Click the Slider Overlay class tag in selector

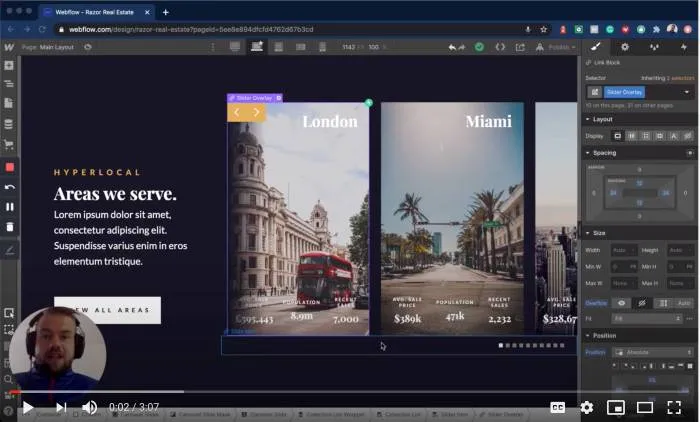click(625, 92)
